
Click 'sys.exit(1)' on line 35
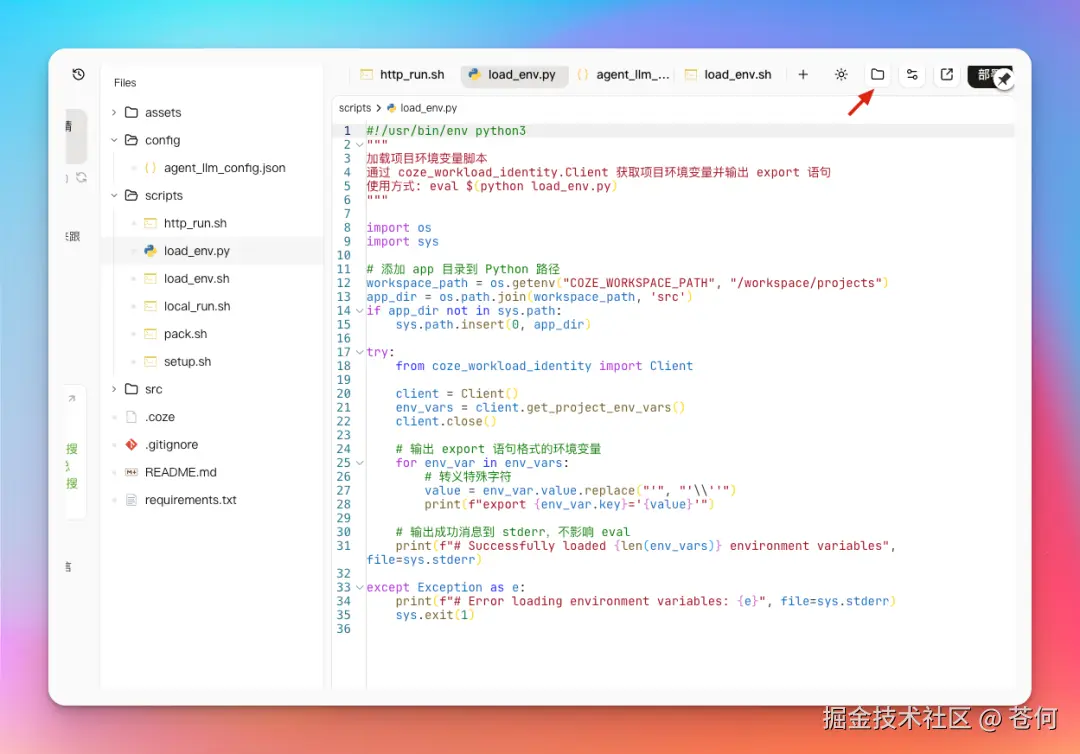point(435,615)
